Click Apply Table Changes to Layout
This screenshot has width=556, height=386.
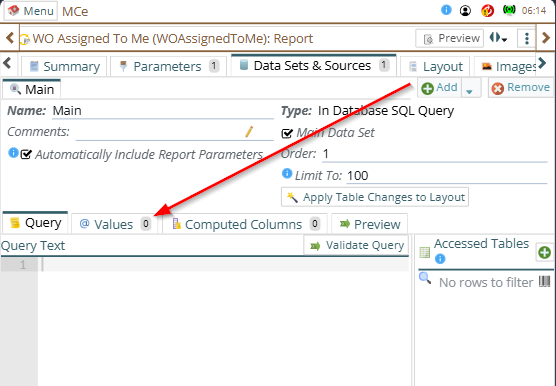pyautogui.click(x=375, y=197)
